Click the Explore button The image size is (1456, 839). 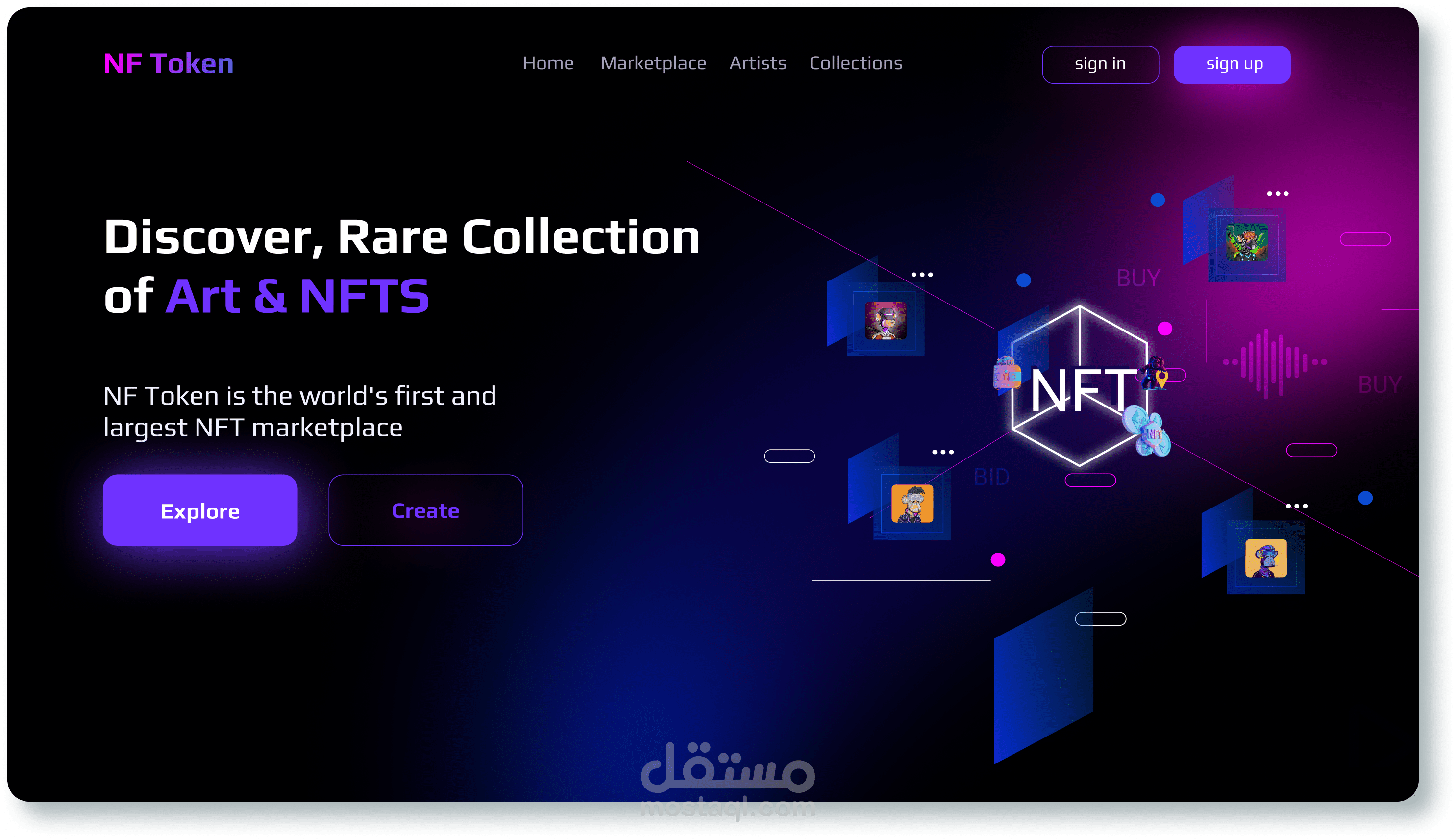pyautogui.click(x=200, y=510)
